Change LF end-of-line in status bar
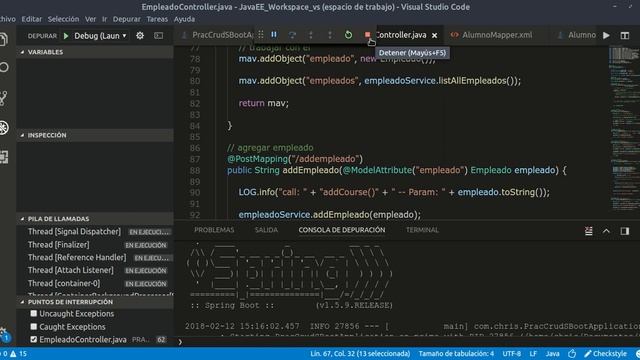Screen dimensions: 640x360 (x=533, y=354)
